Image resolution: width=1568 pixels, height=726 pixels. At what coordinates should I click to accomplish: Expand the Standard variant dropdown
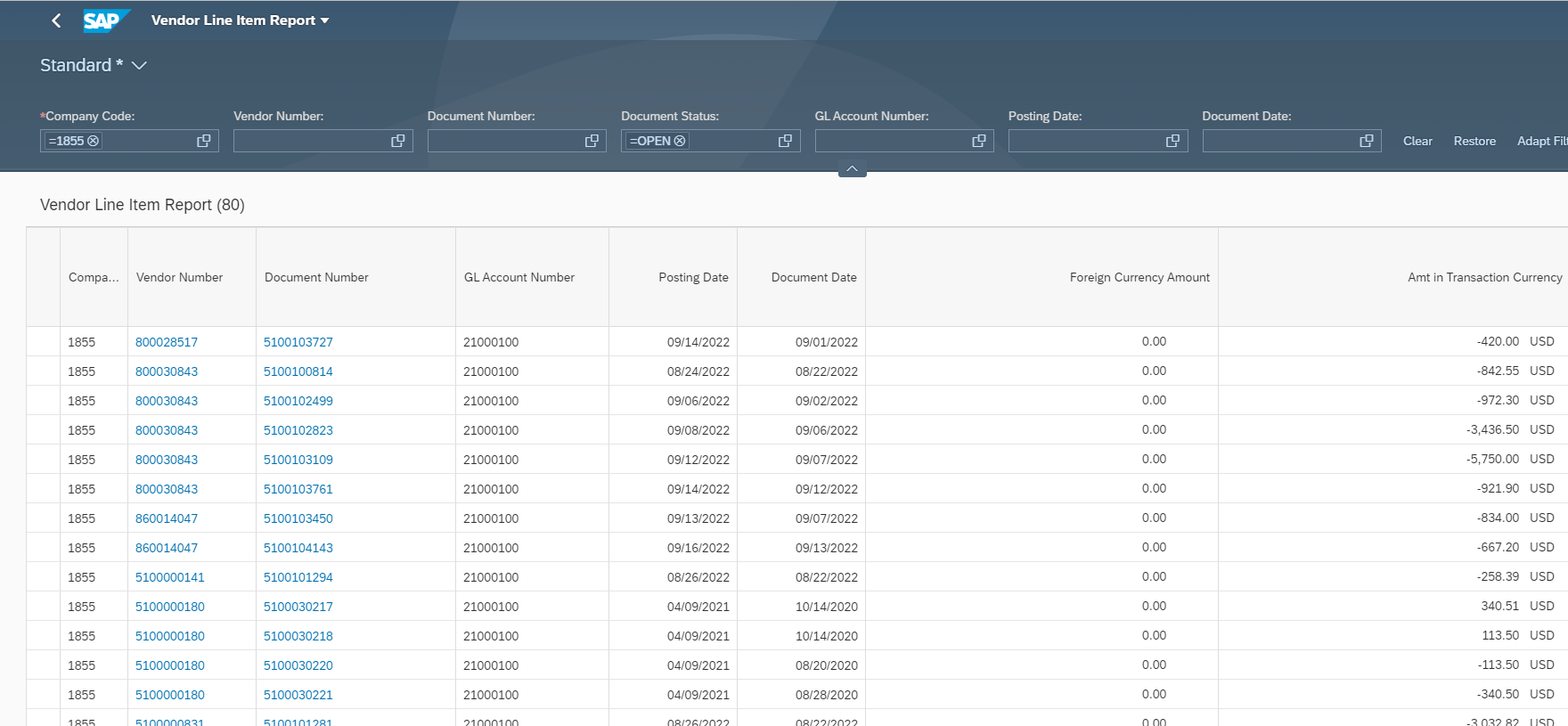point(139,65)
